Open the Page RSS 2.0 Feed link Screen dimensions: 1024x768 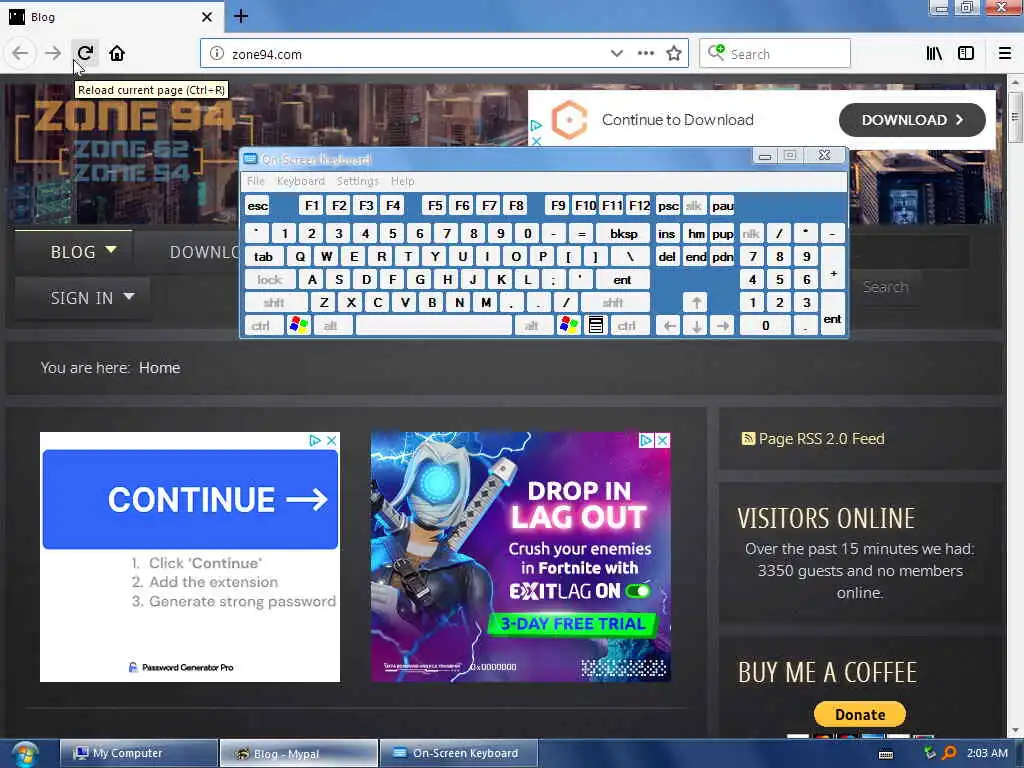(821, 439)
